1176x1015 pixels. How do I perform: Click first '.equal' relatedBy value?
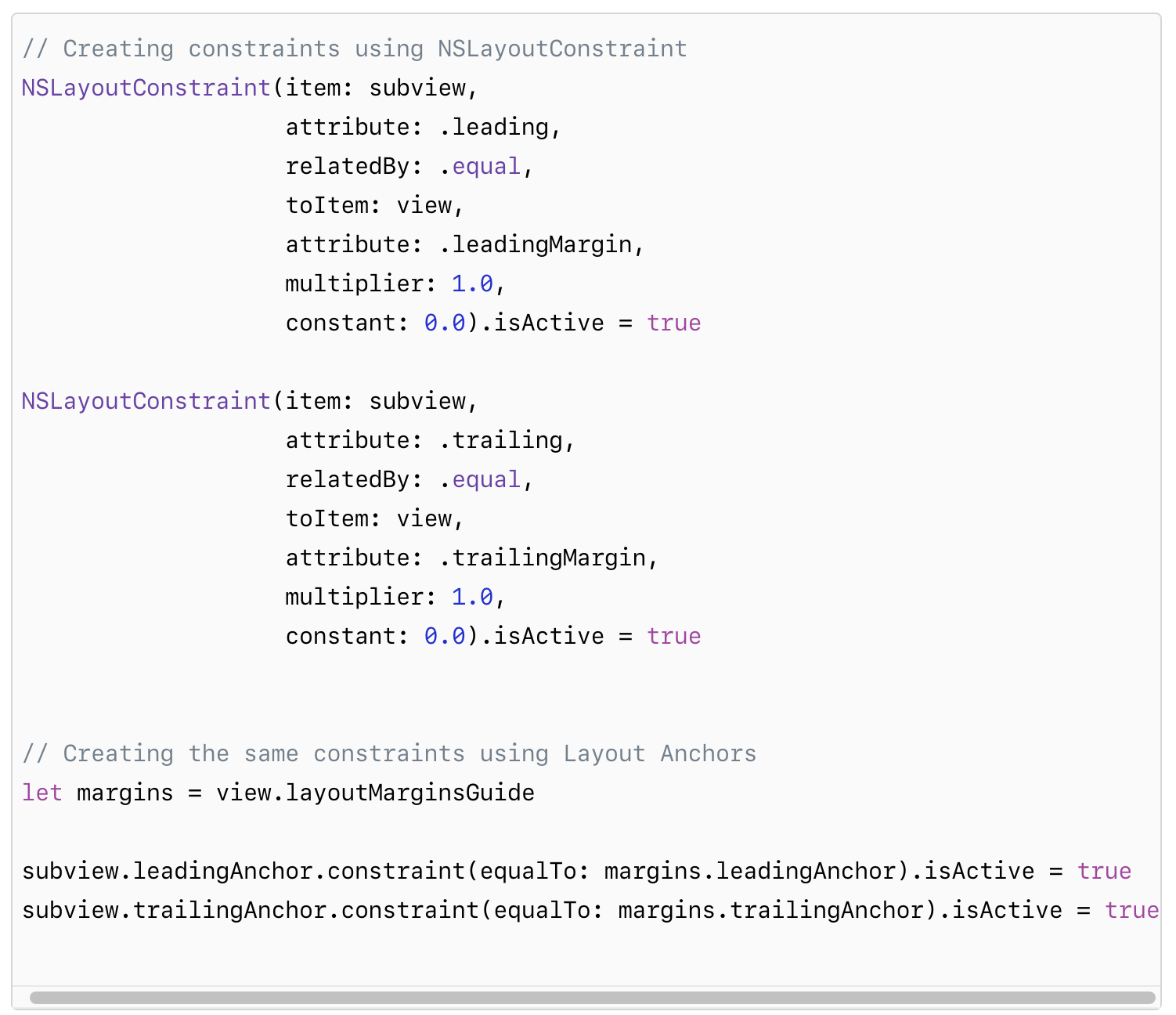pos(480,166)
